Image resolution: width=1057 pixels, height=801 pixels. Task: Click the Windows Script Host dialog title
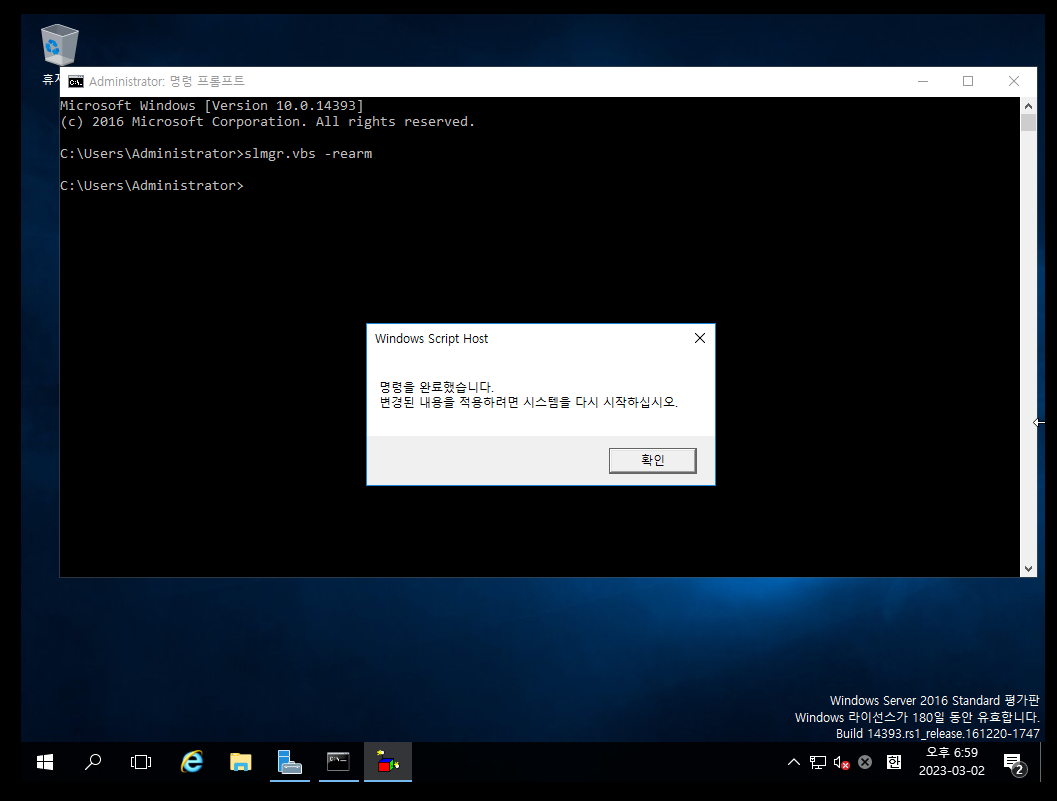point(431,338)
